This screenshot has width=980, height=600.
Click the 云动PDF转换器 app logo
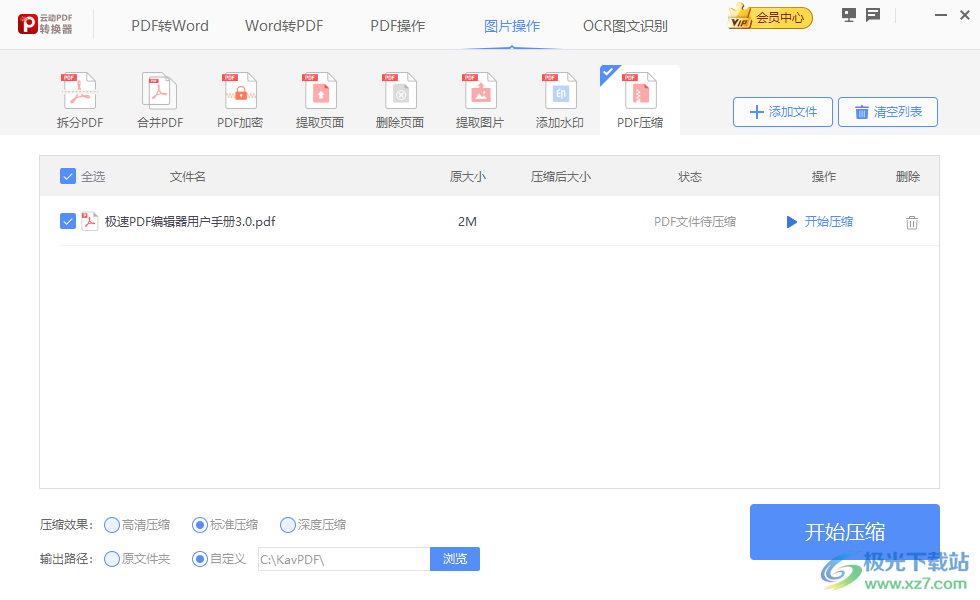[46, 24]
